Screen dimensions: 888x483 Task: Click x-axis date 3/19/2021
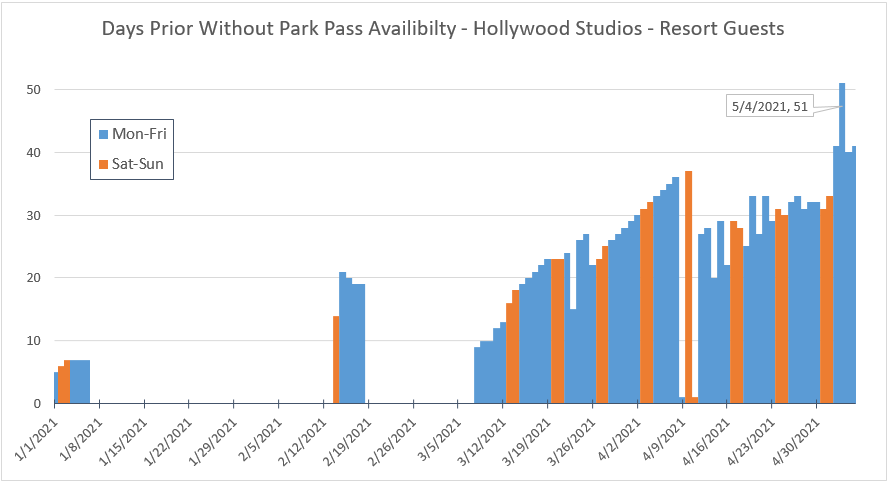(x=527, y=442)
